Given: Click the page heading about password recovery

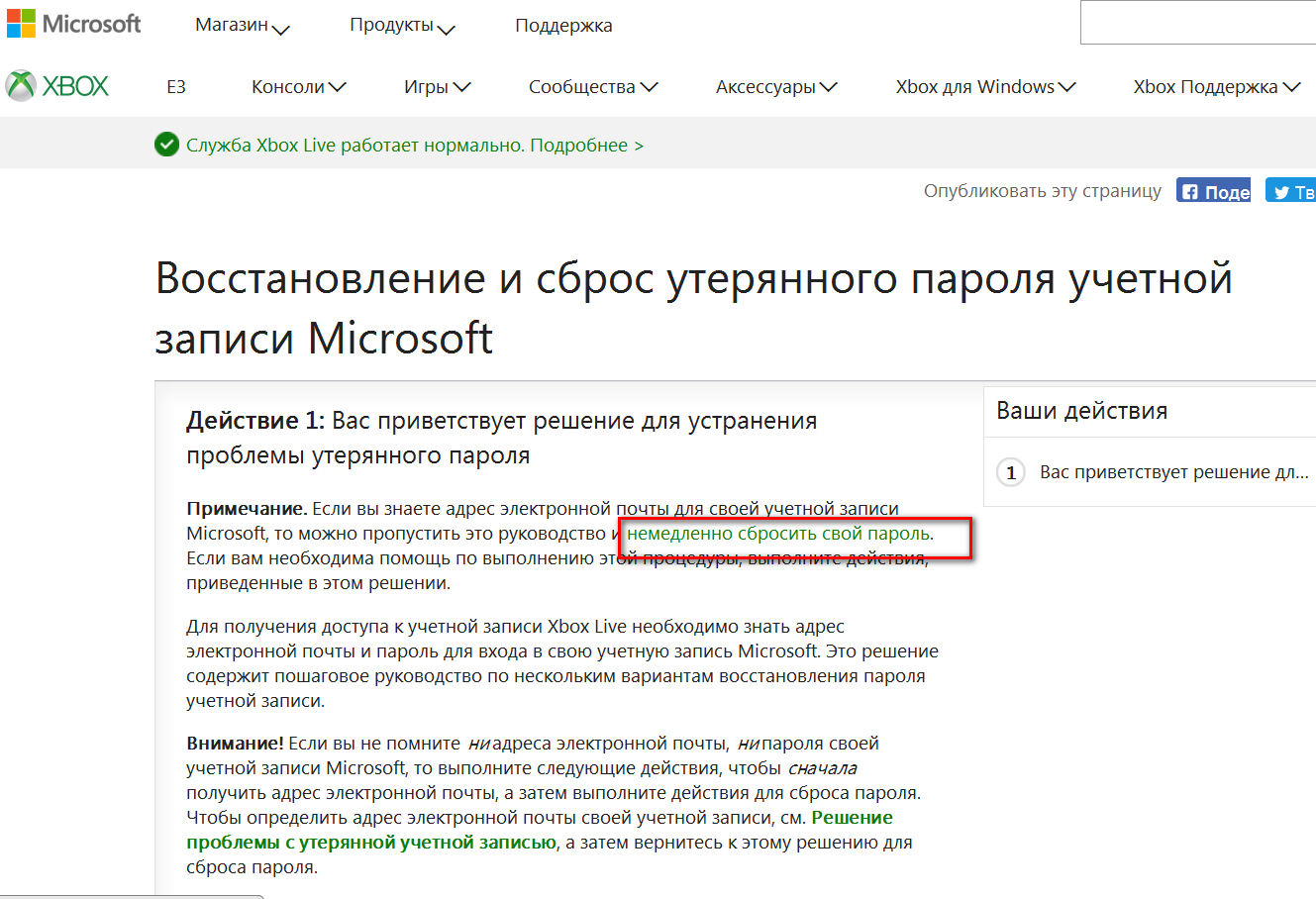Looking at the screenshot, I should [x=693, y=308].
